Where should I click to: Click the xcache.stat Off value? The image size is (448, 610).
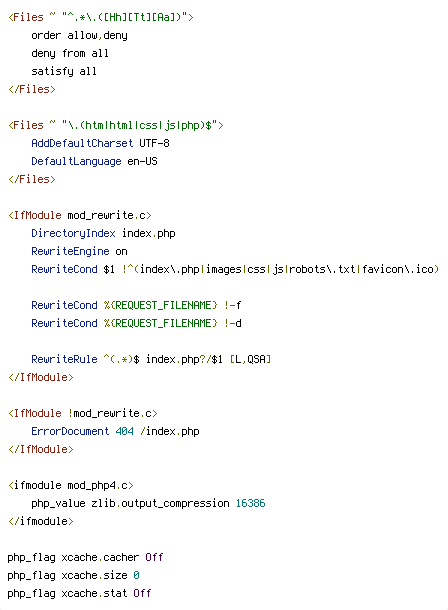(142, 593)
